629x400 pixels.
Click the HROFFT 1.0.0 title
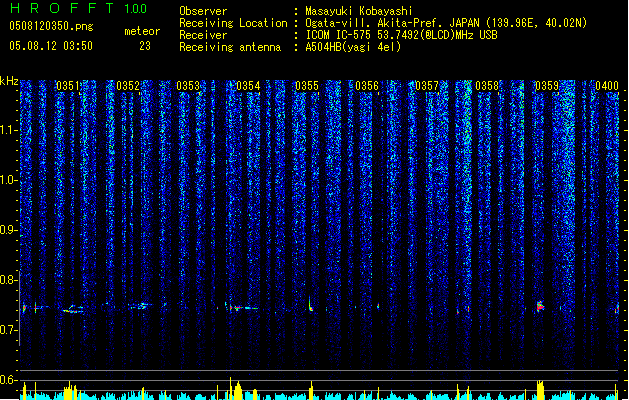click(79, 8)
